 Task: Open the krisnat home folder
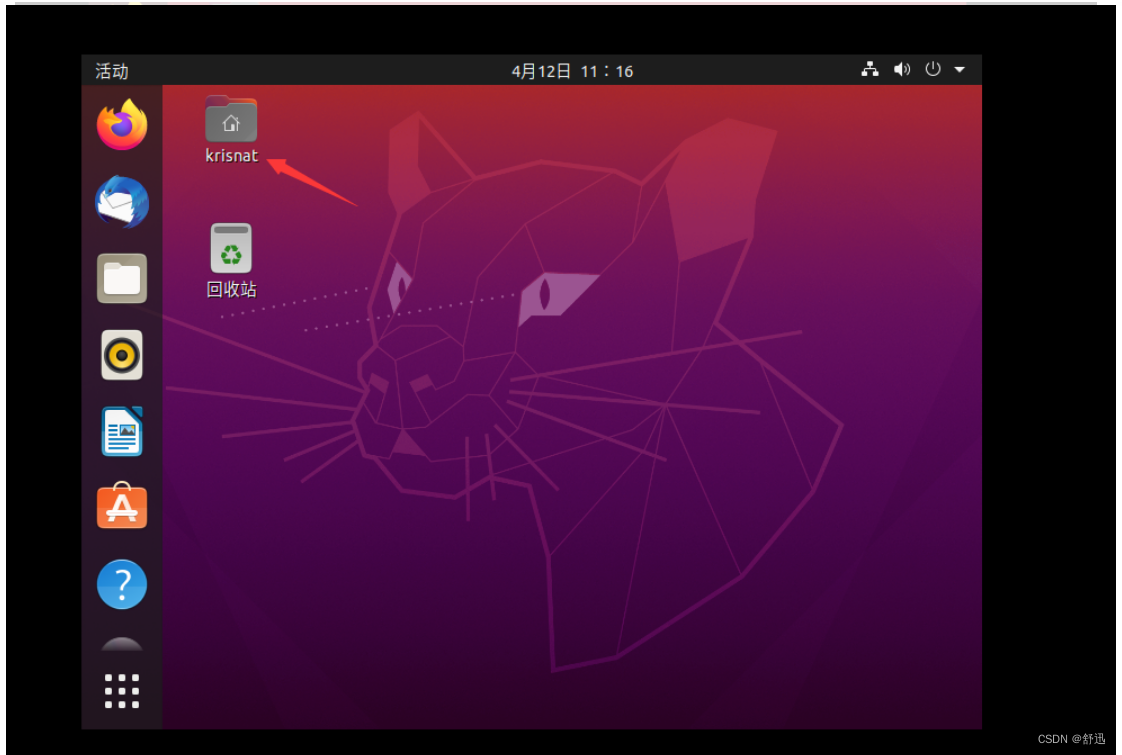click(231, 121)
